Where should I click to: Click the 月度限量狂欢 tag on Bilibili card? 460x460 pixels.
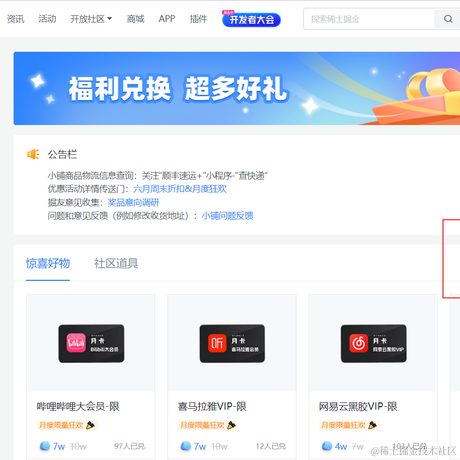coord(67,425)
